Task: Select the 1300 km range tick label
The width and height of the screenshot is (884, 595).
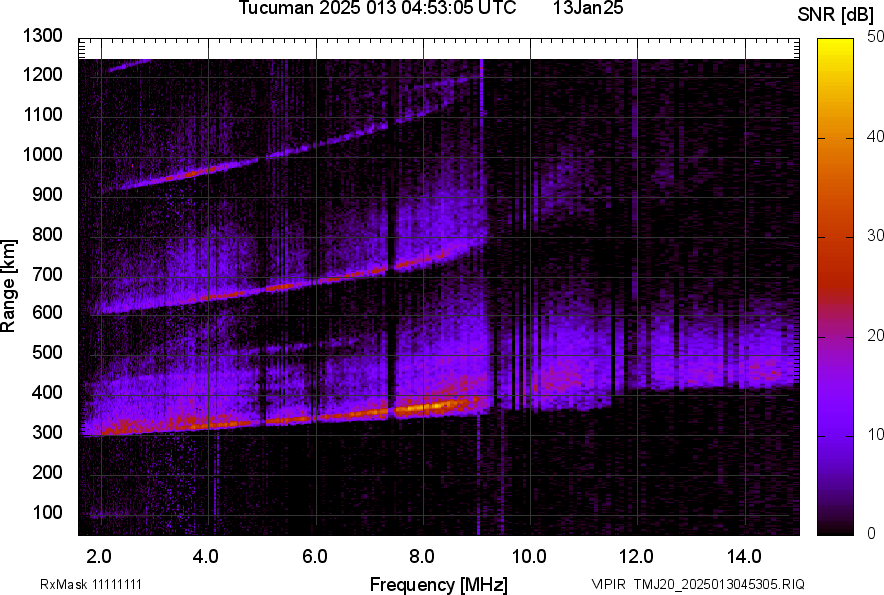Action: 42,36
